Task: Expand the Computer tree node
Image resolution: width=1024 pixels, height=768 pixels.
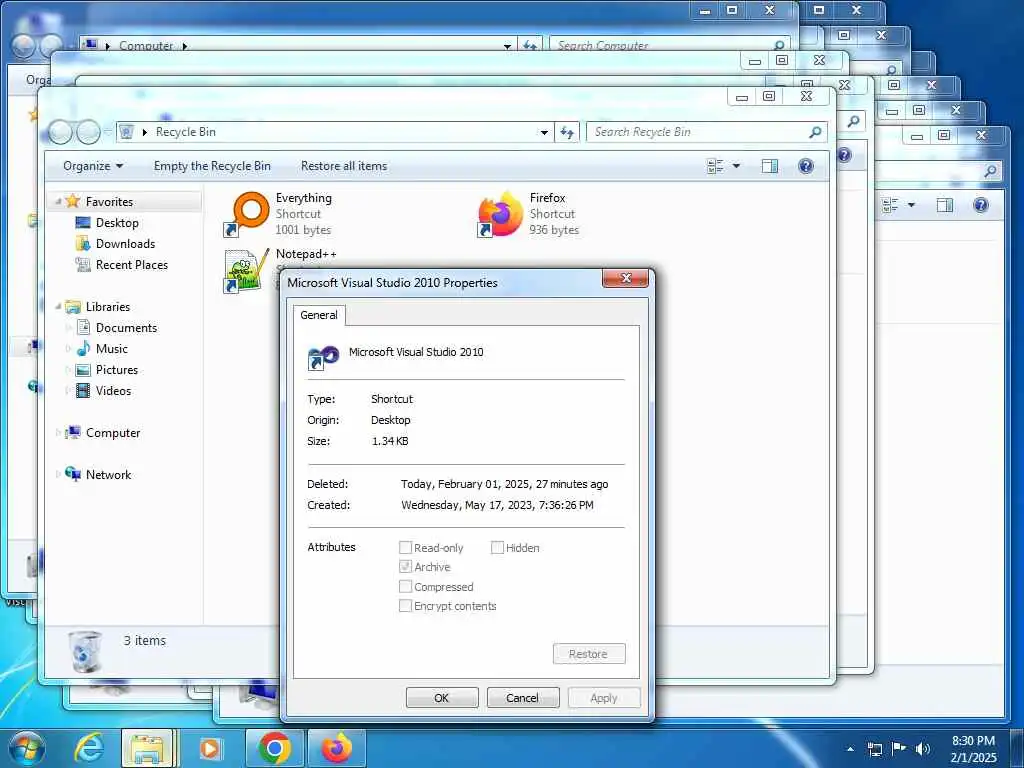Action: tap(58, 432)
